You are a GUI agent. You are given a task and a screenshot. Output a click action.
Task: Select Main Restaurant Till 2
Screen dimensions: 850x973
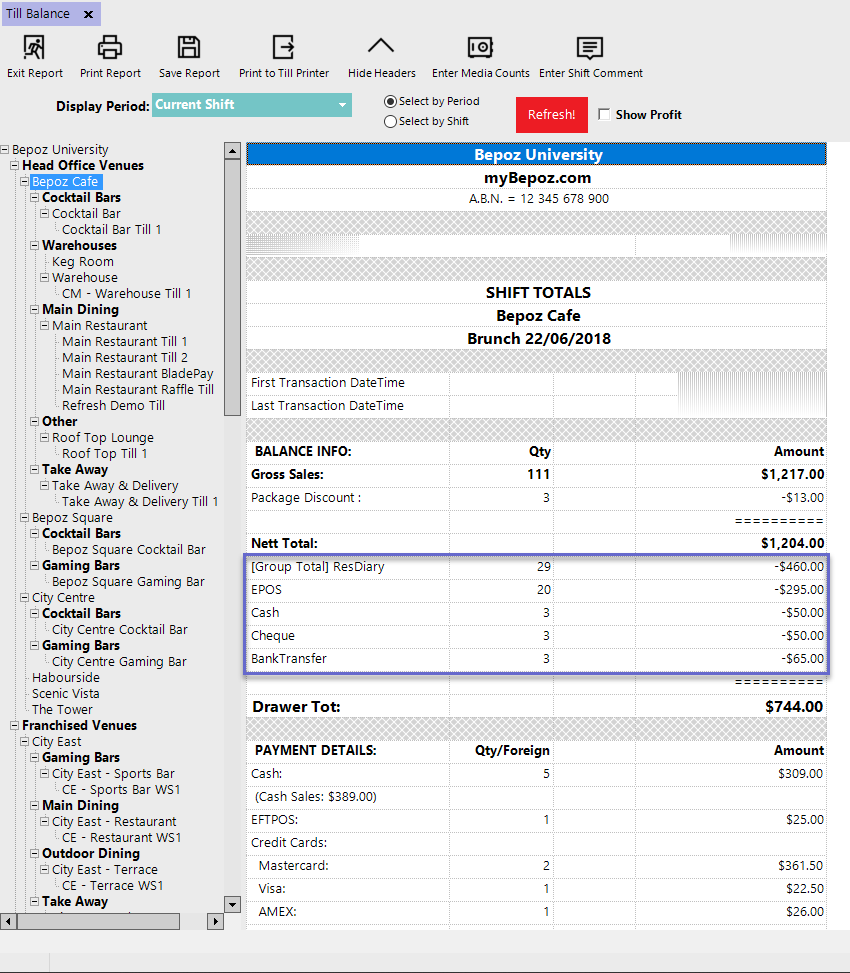tap(125, 358)
